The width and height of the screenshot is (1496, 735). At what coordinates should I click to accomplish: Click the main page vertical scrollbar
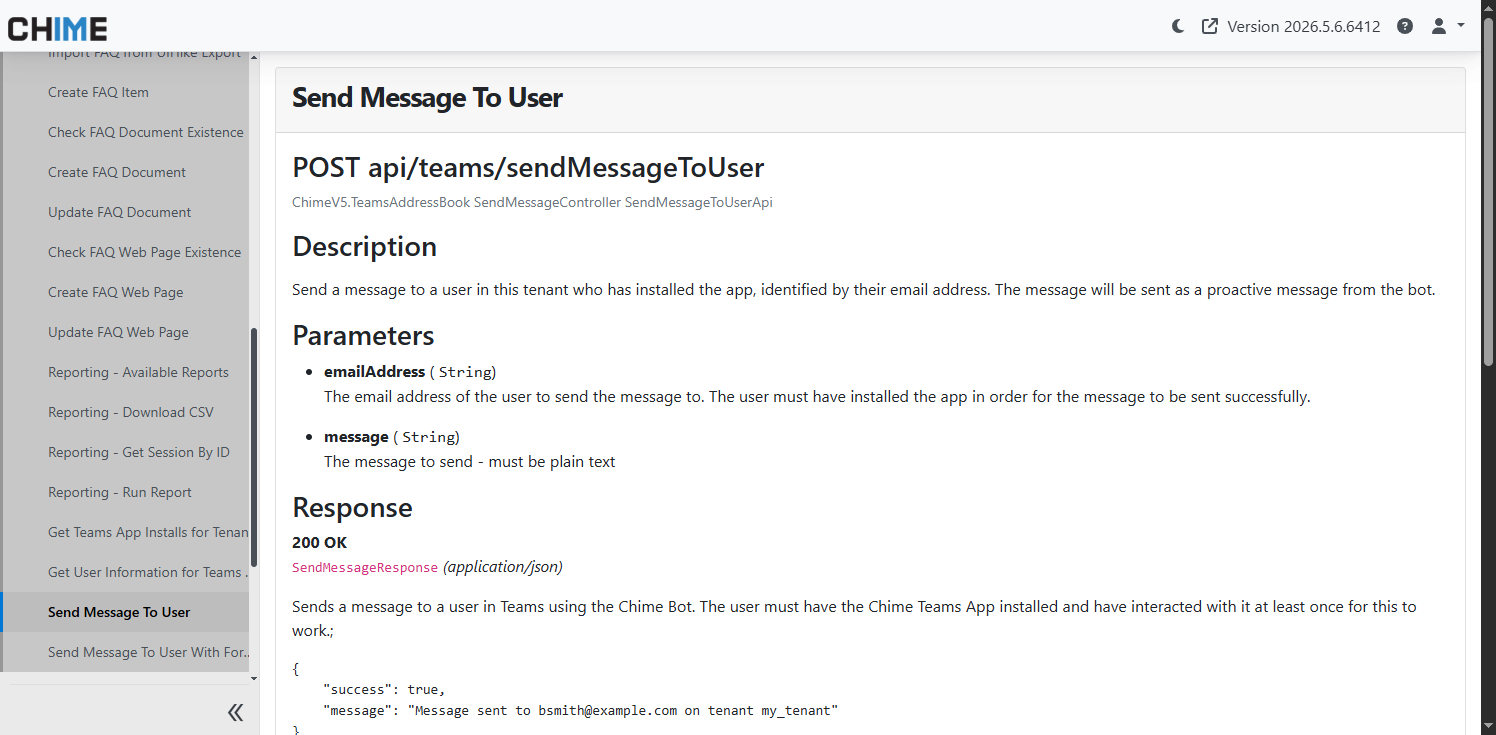pyautogui.click(x=1489, y=190)
